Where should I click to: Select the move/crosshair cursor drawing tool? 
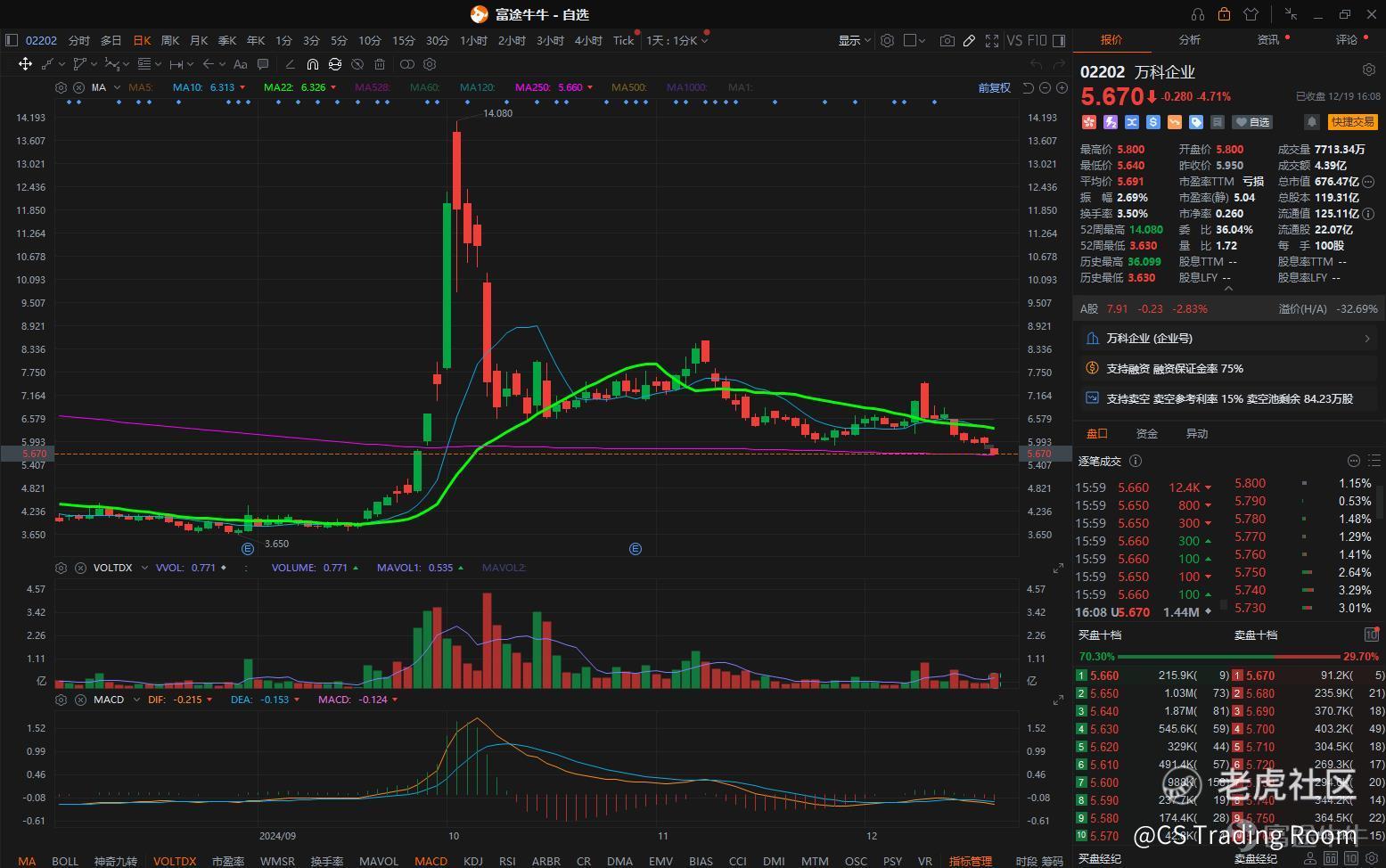click(x=25, y=64)
